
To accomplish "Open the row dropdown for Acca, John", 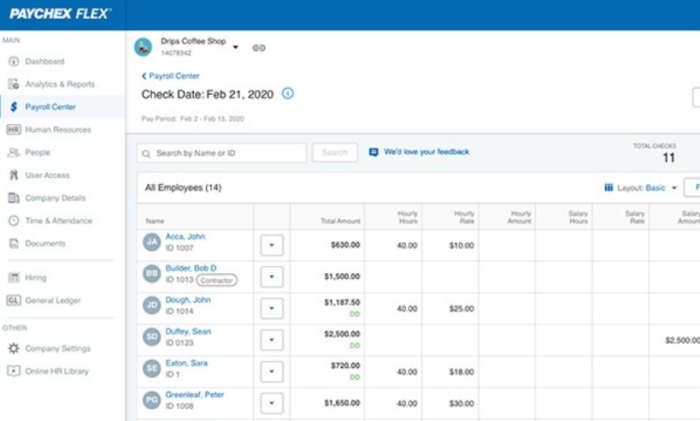I will [272, 245].
